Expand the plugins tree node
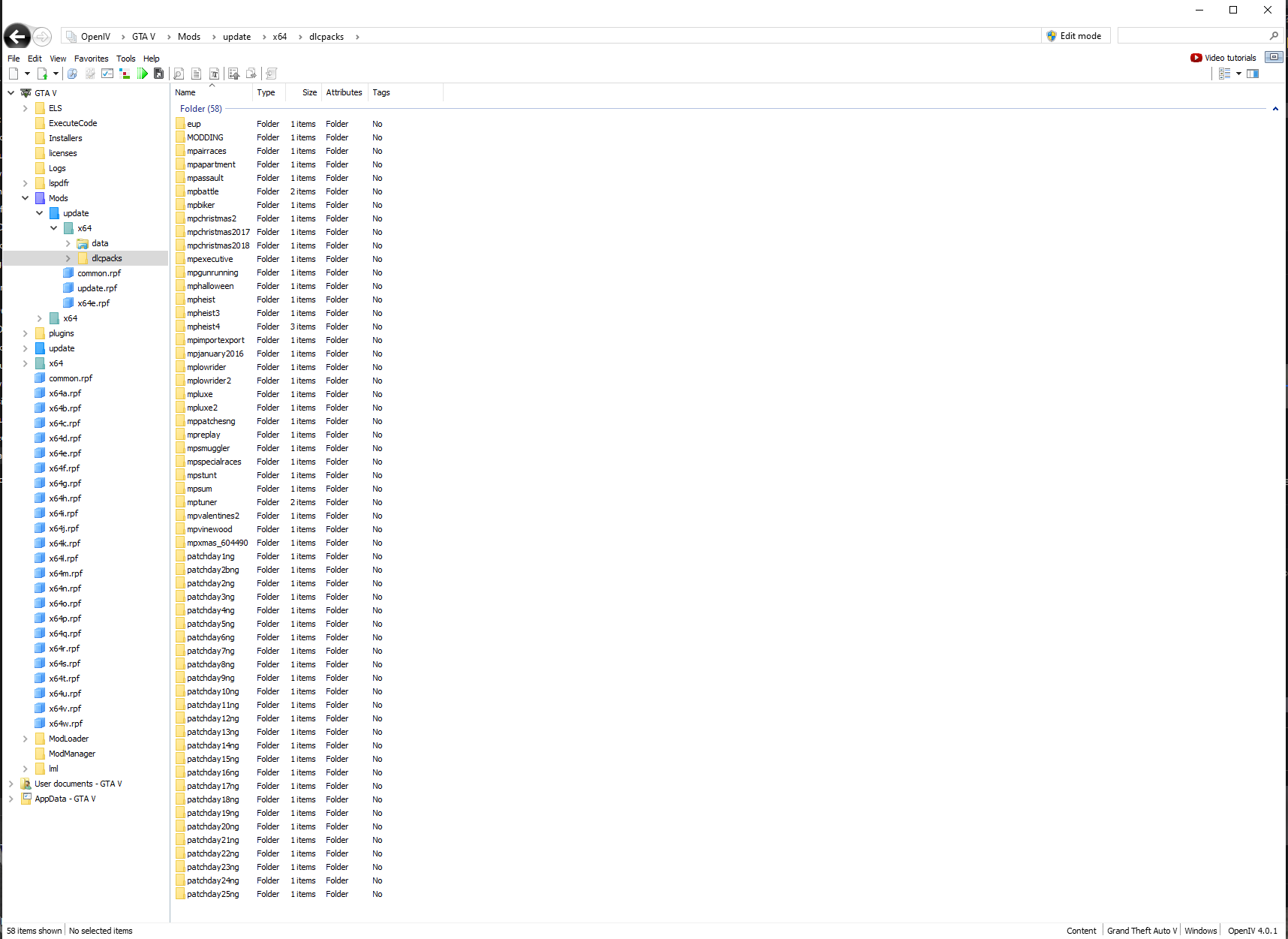The image size is (1288, 939). 25,333
